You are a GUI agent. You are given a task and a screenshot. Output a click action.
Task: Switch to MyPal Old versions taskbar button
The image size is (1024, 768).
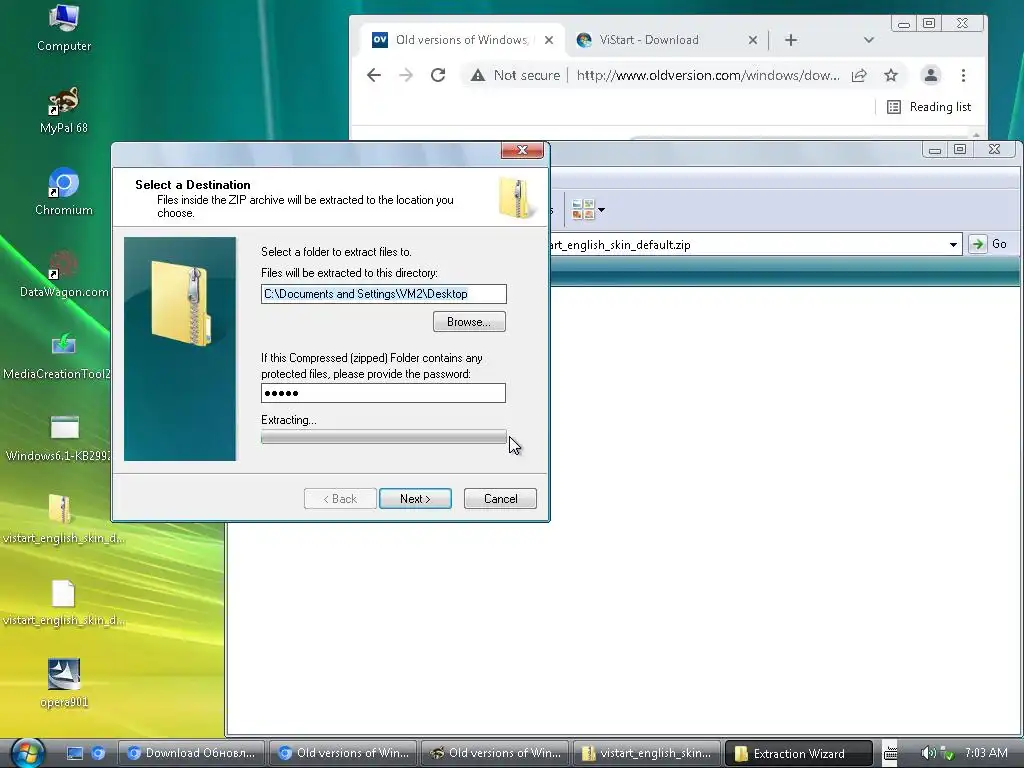496,753
